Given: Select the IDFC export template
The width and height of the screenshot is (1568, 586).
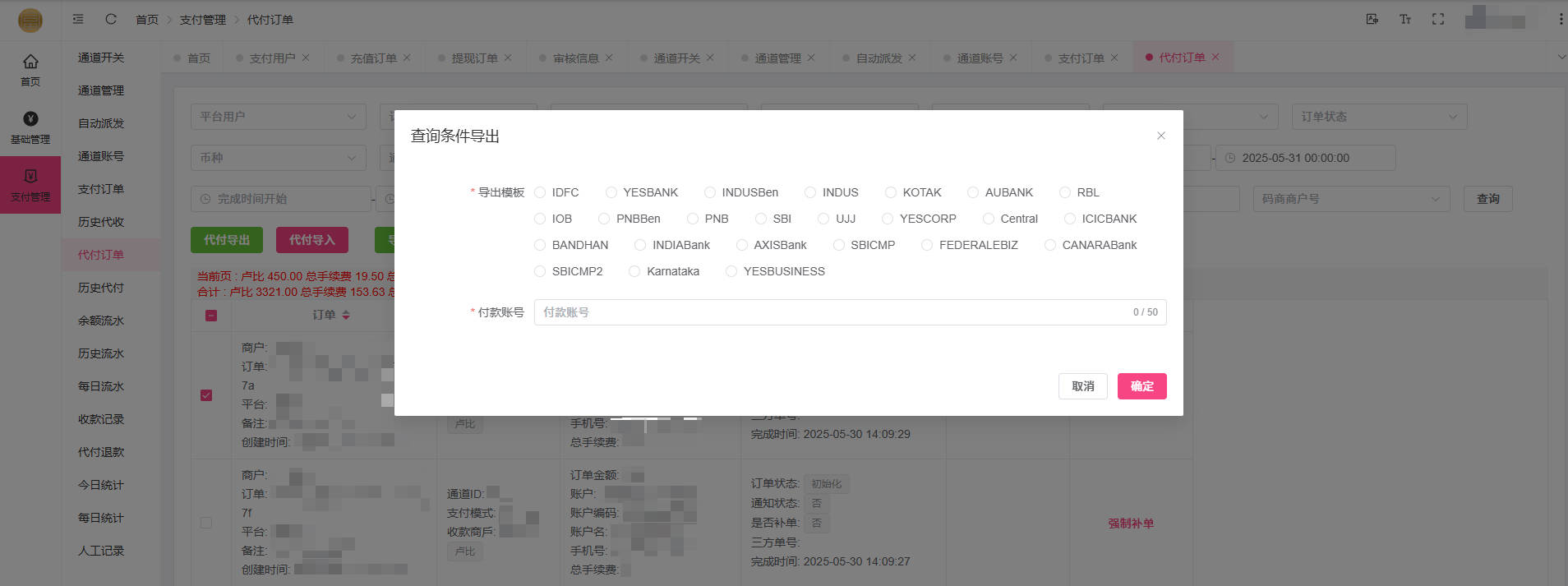Looking at the screenshot, I should point(540,192).
